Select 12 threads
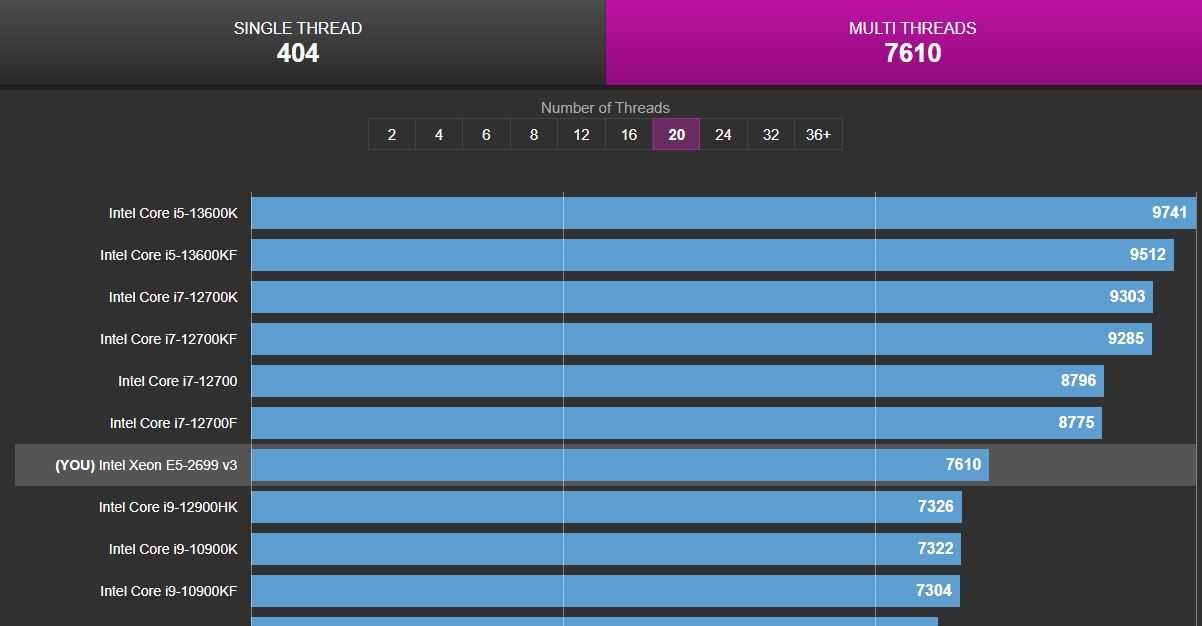 [581, 134]
